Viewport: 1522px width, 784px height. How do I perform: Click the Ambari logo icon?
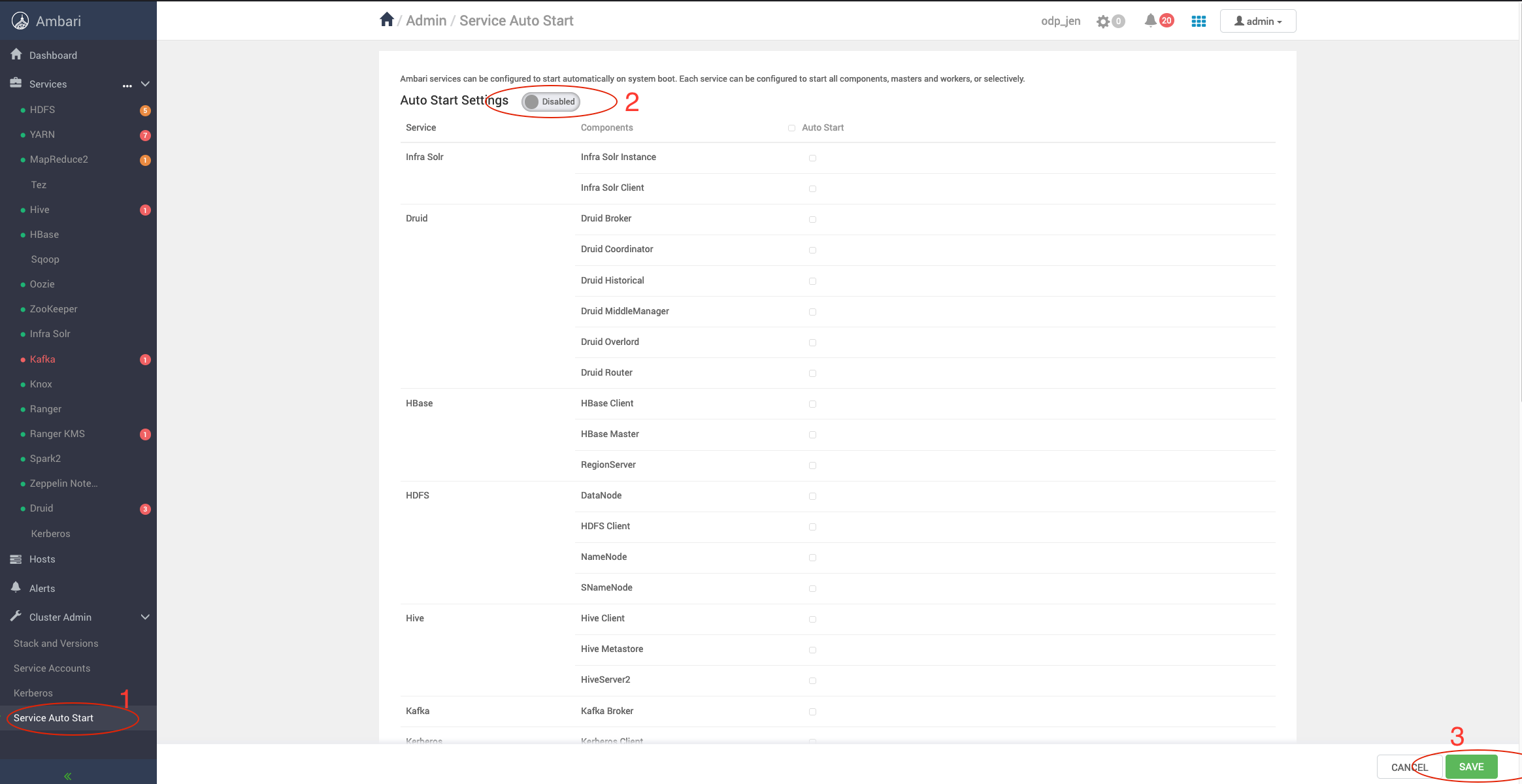coord(20,21)
